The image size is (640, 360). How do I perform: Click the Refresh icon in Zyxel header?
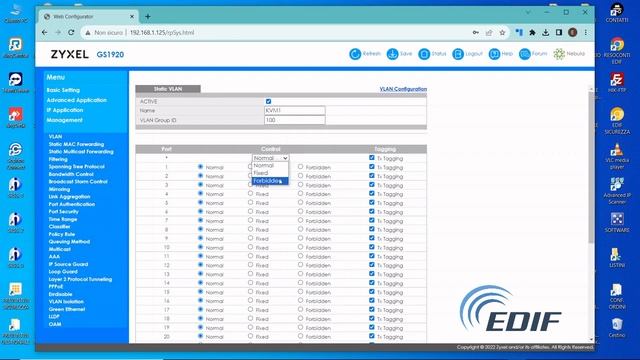[x=355, y=54]
